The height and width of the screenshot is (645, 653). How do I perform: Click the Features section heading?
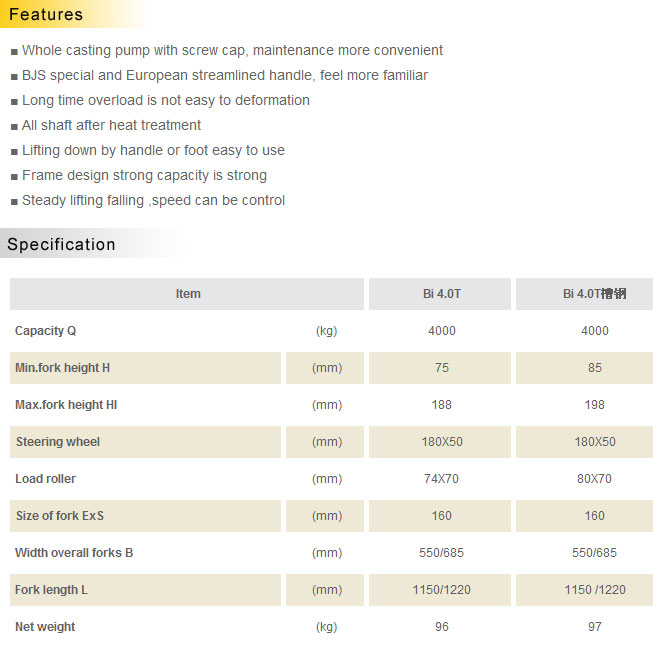[46, 15]
